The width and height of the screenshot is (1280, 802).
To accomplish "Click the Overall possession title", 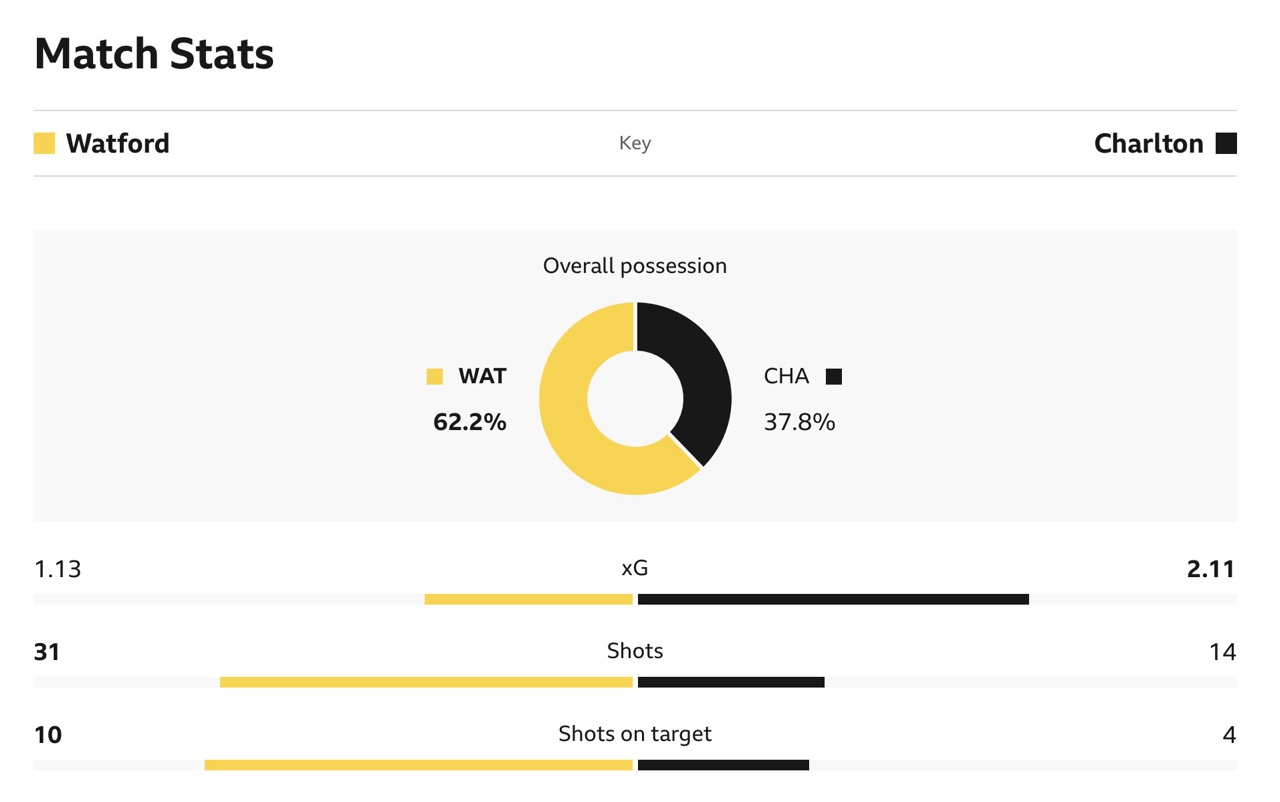I will point(635,266).
